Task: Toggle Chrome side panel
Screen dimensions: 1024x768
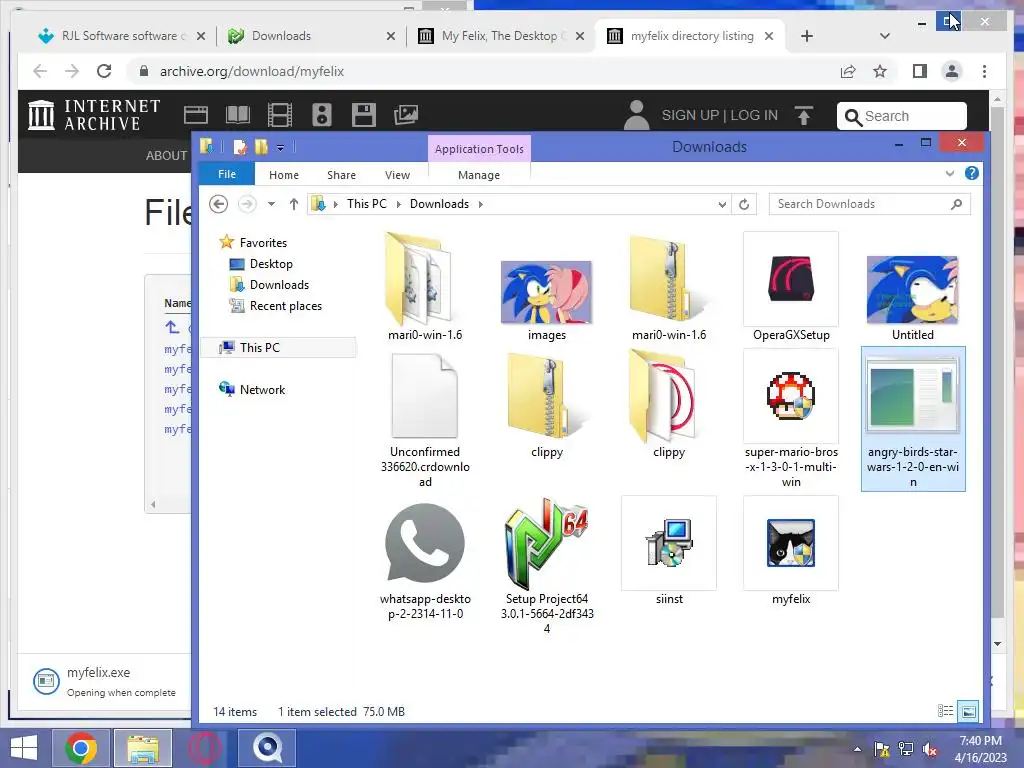Action: coord(920,71)
